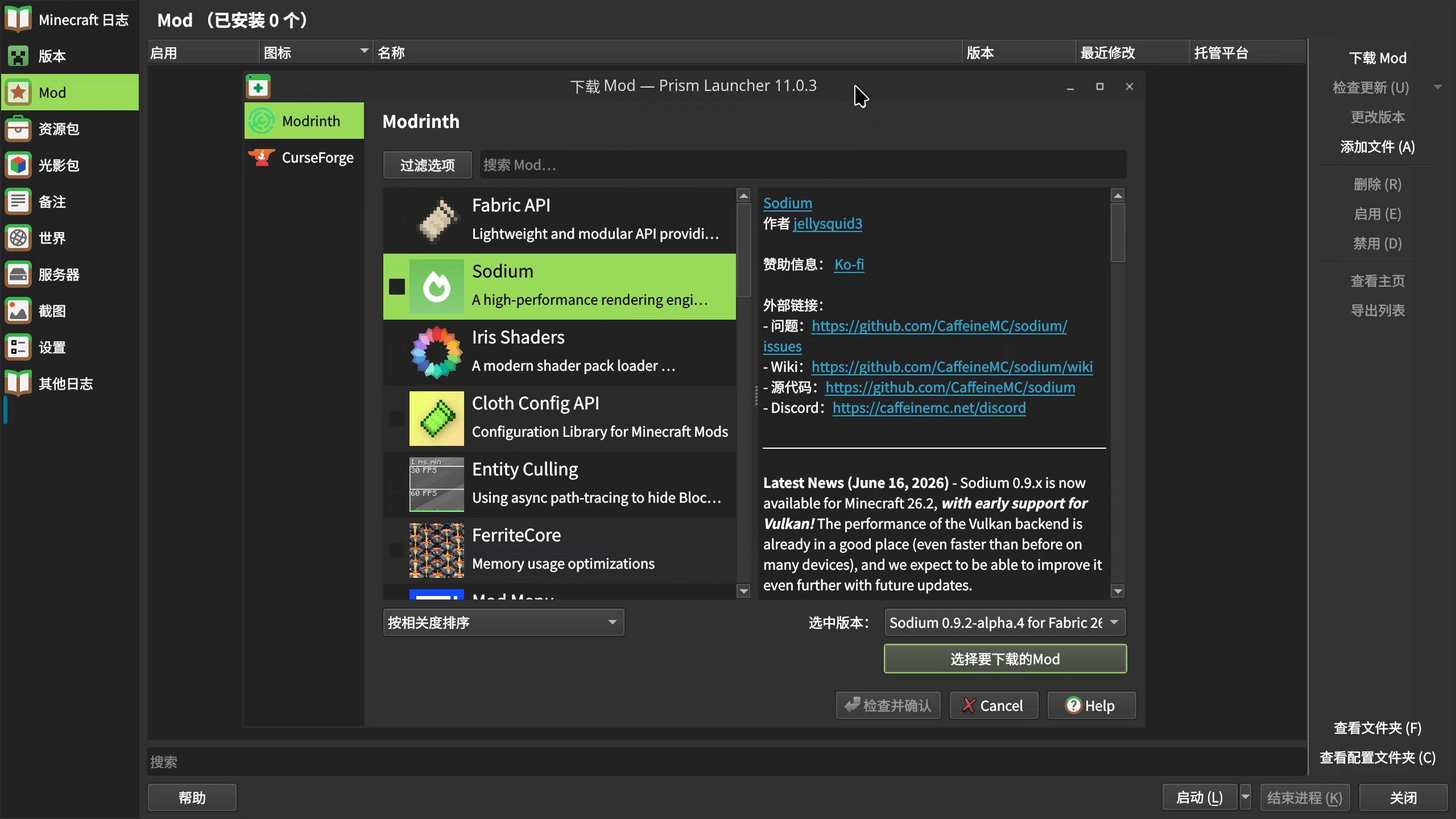Click the question mark icon on Help
The image size is (1456, 819).
[x=1073, y=705]
